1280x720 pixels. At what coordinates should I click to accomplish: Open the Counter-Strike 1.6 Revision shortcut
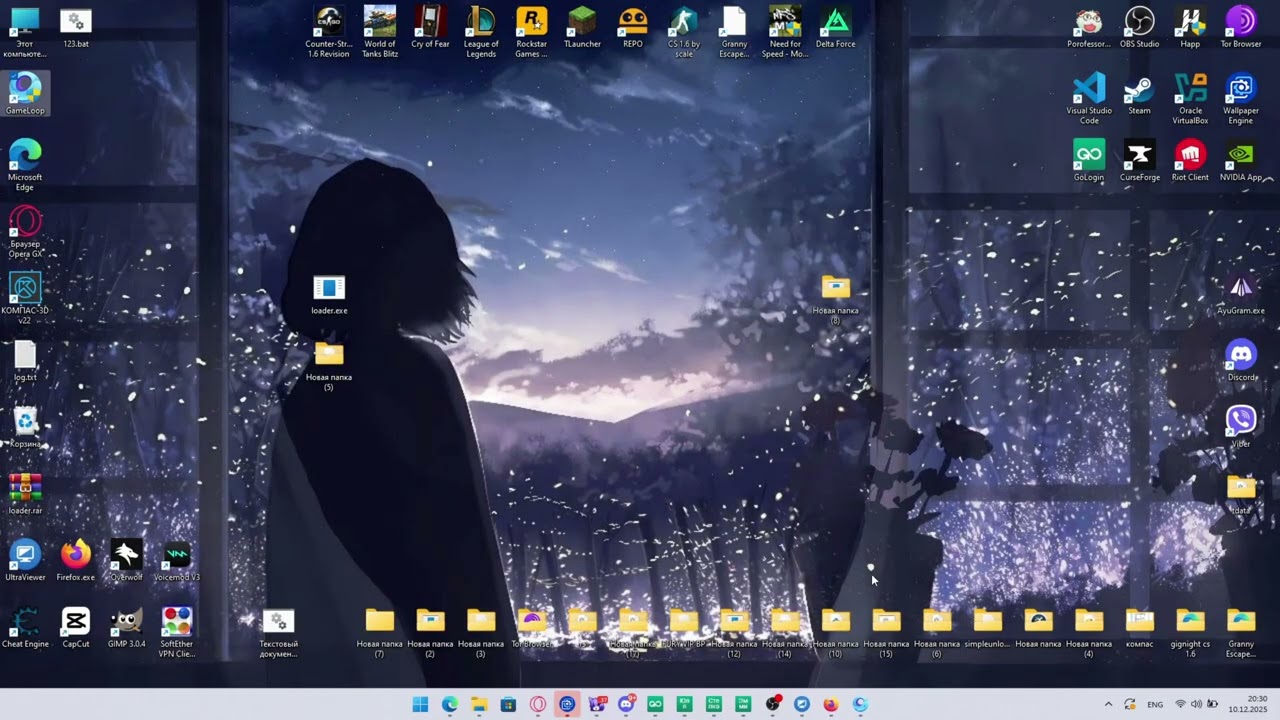[x=328, y=32]
